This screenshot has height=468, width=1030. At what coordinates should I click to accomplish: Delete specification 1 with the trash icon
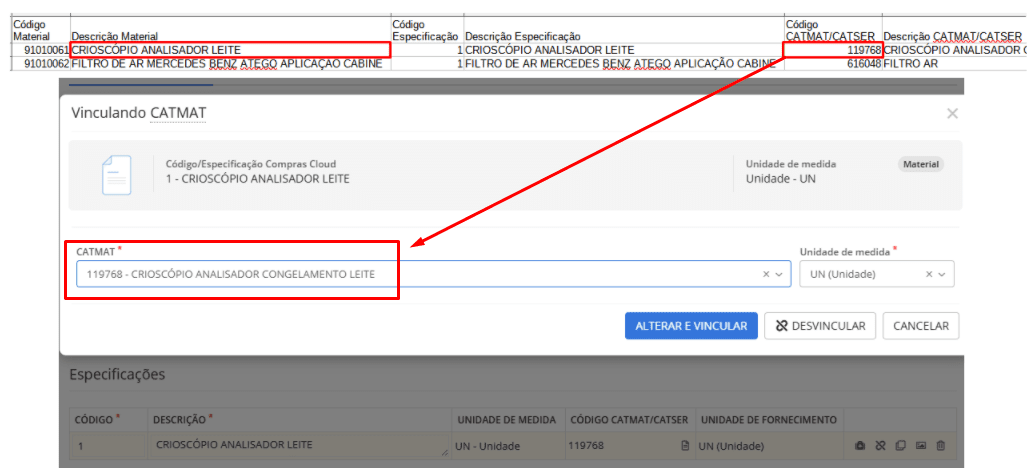point(941,446)
